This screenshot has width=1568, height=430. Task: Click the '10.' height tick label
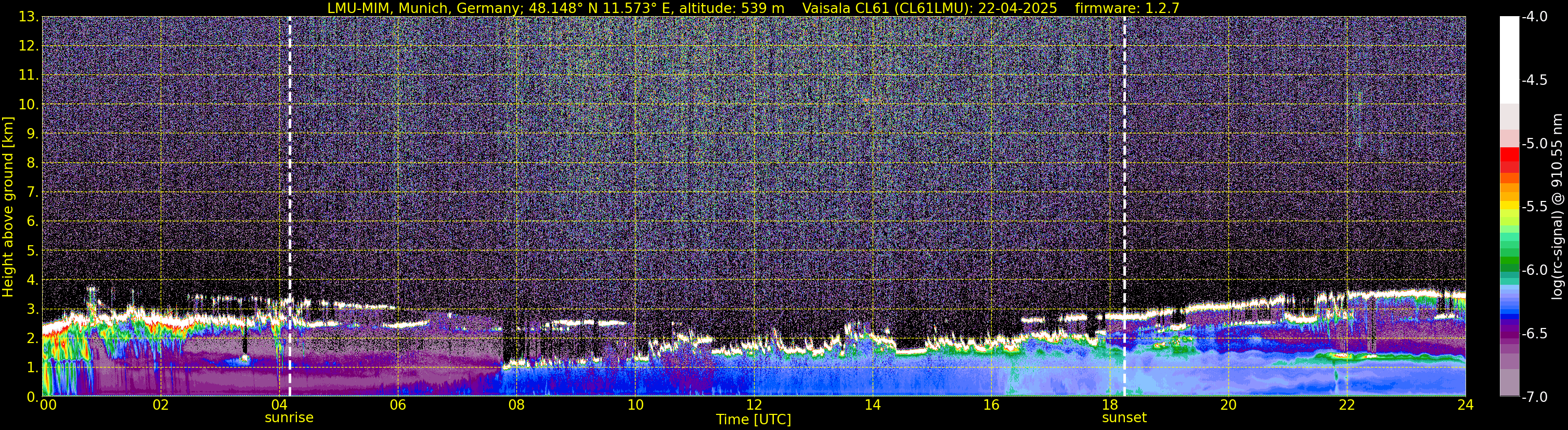tap(29, 104)
